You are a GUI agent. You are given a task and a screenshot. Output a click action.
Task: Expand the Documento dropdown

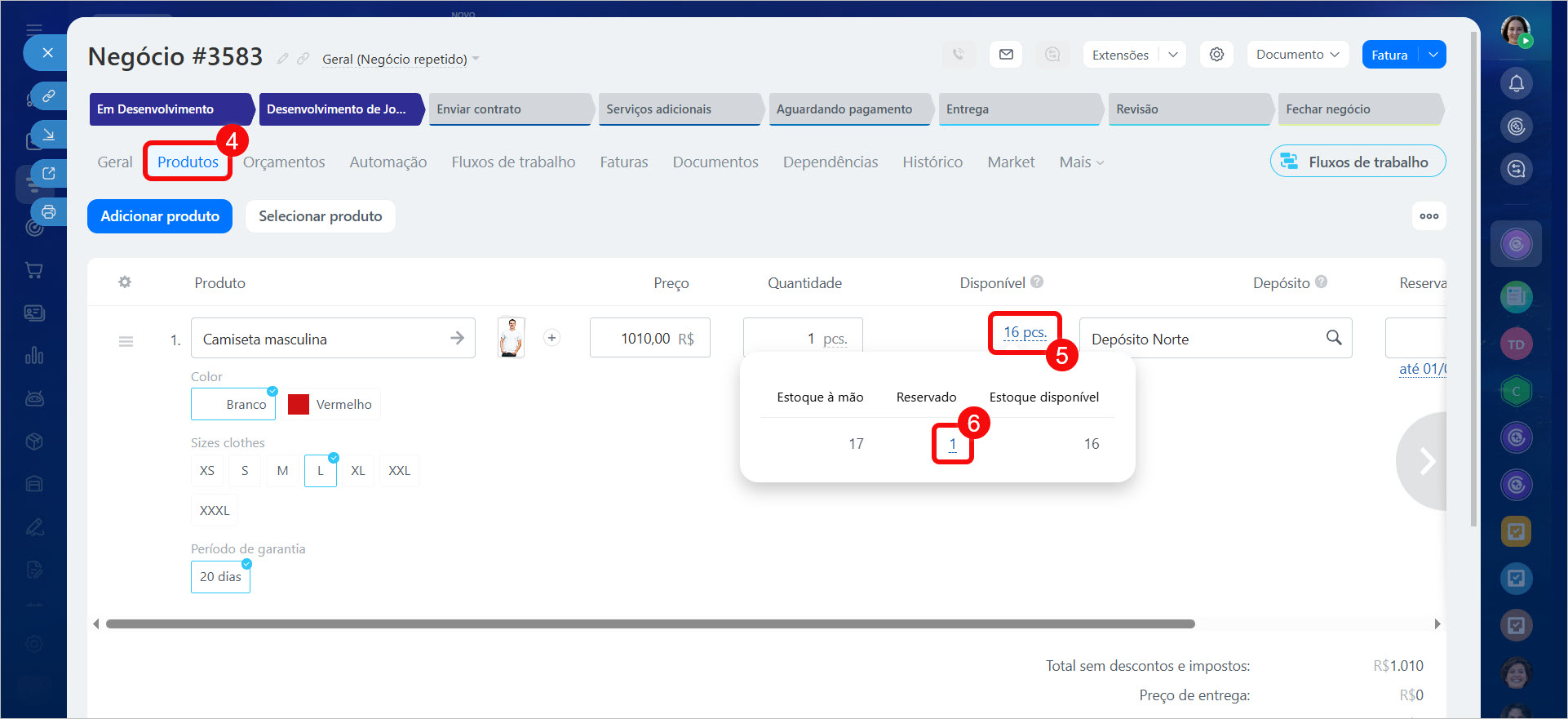point(1297,55)
